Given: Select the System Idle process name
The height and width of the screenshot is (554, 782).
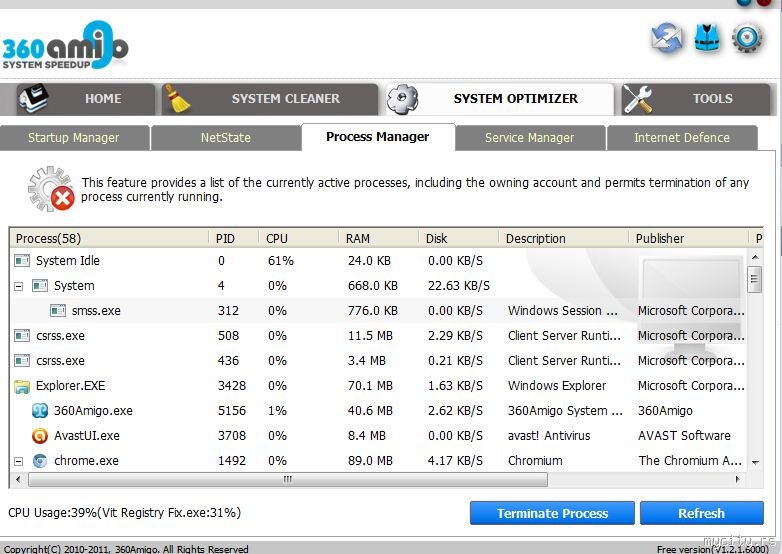Looking at the screenshot, I should click(x=68, y=261).
